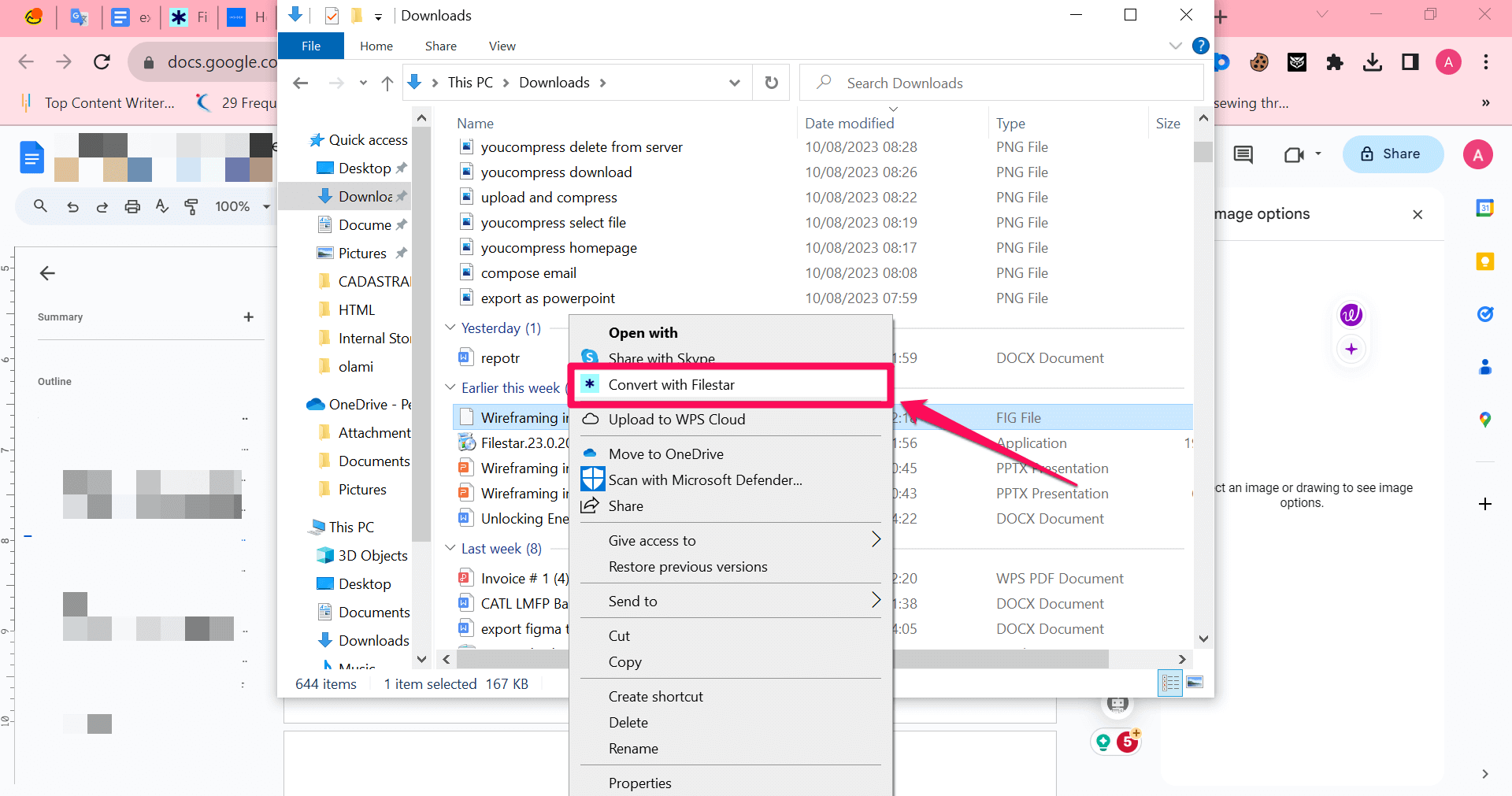This screenshot has height=796, width=1512.
Task: Open the address bar history dropdown
Action: 734,83
